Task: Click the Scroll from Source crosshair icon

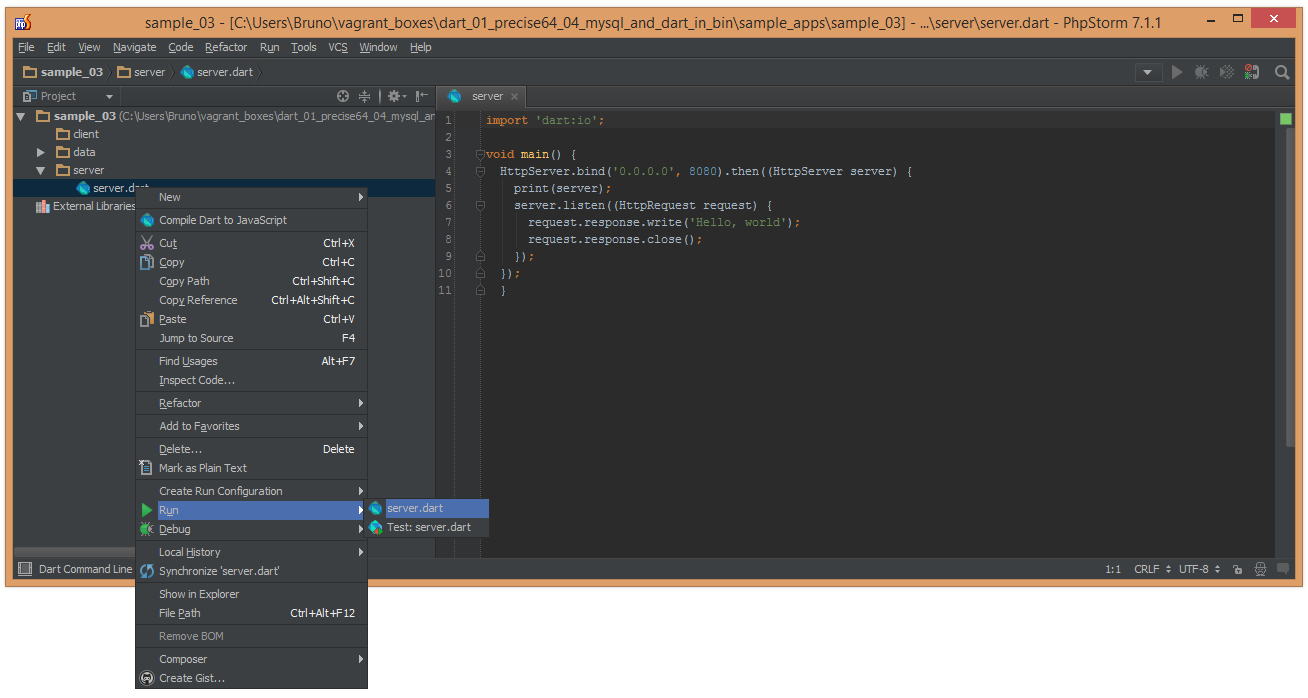Action: pyautogui.click(x=343, y=96)
